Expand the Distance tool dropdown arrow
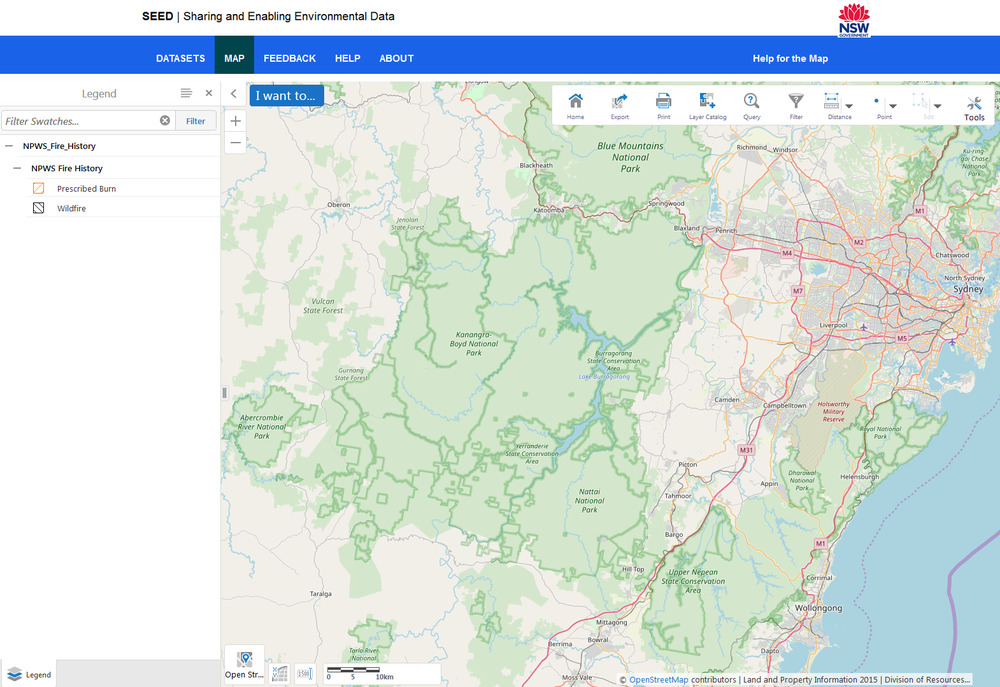Image resolution: width=1000 pixels, height=687 pixels. 849,106
